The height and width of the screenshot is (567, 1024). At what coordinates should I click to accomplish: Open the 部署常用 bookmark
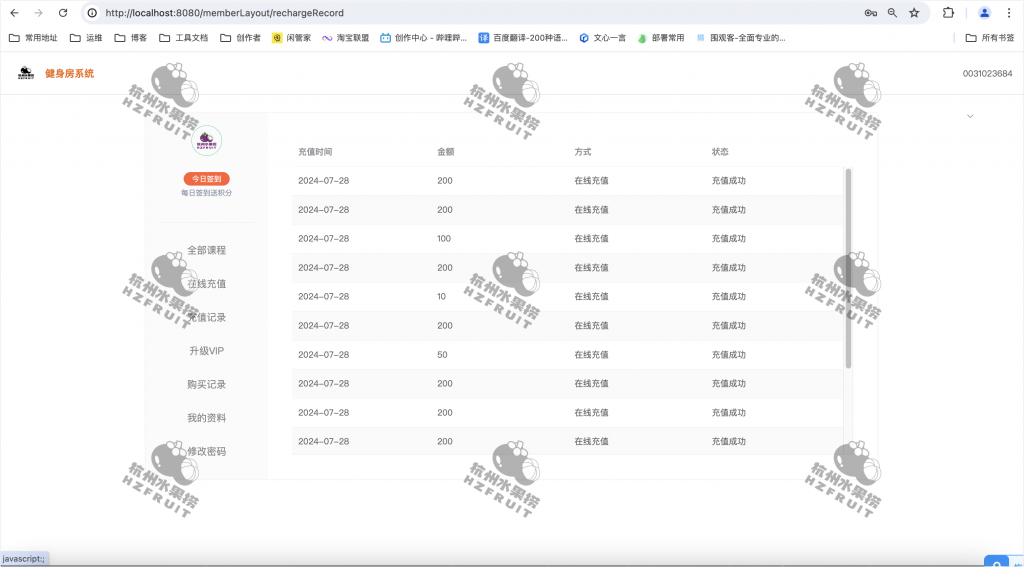tap(661, 38)
